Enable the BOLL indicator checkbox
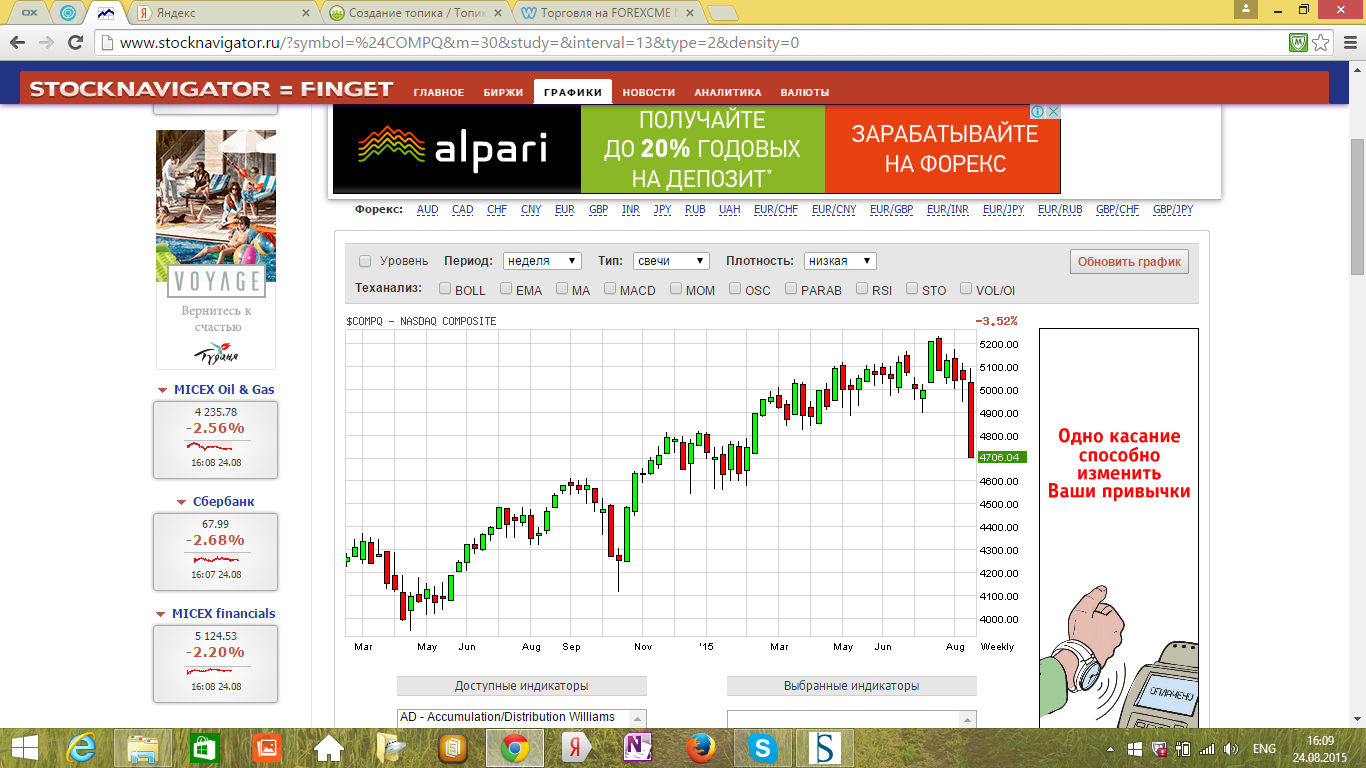 coord(445,289)
